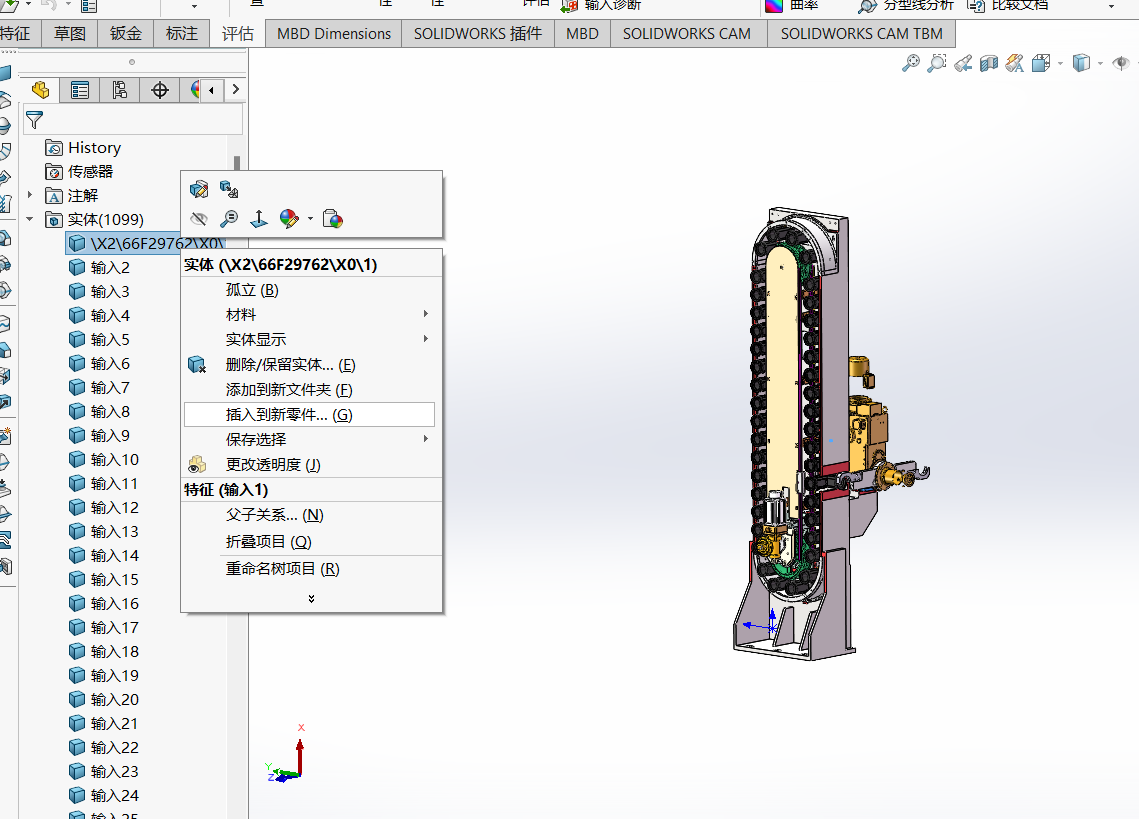Select body 输入24 in tree
1139x819 pixels.
click(x=104, y=795)
